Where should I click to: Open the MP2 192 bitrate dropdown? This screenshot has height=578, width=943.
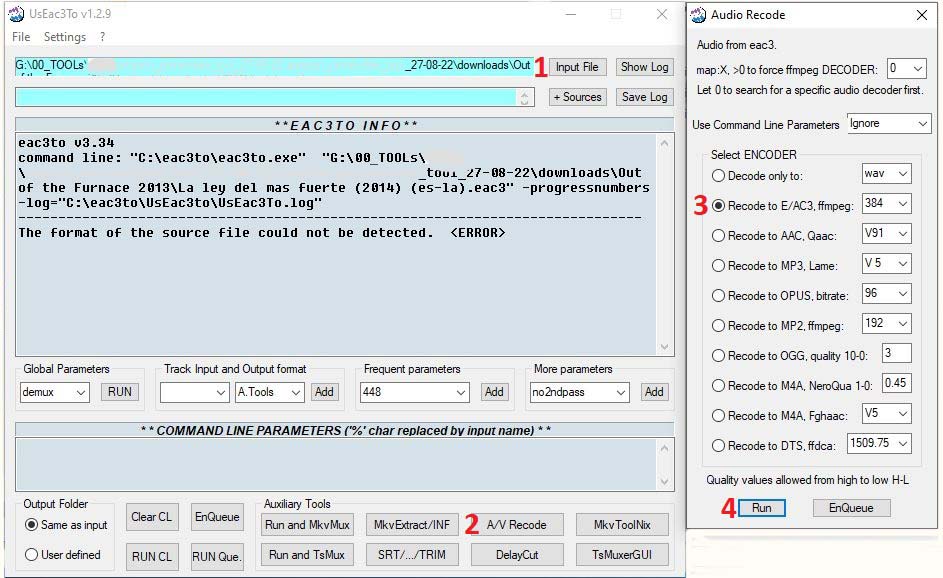tap(886, 324)
